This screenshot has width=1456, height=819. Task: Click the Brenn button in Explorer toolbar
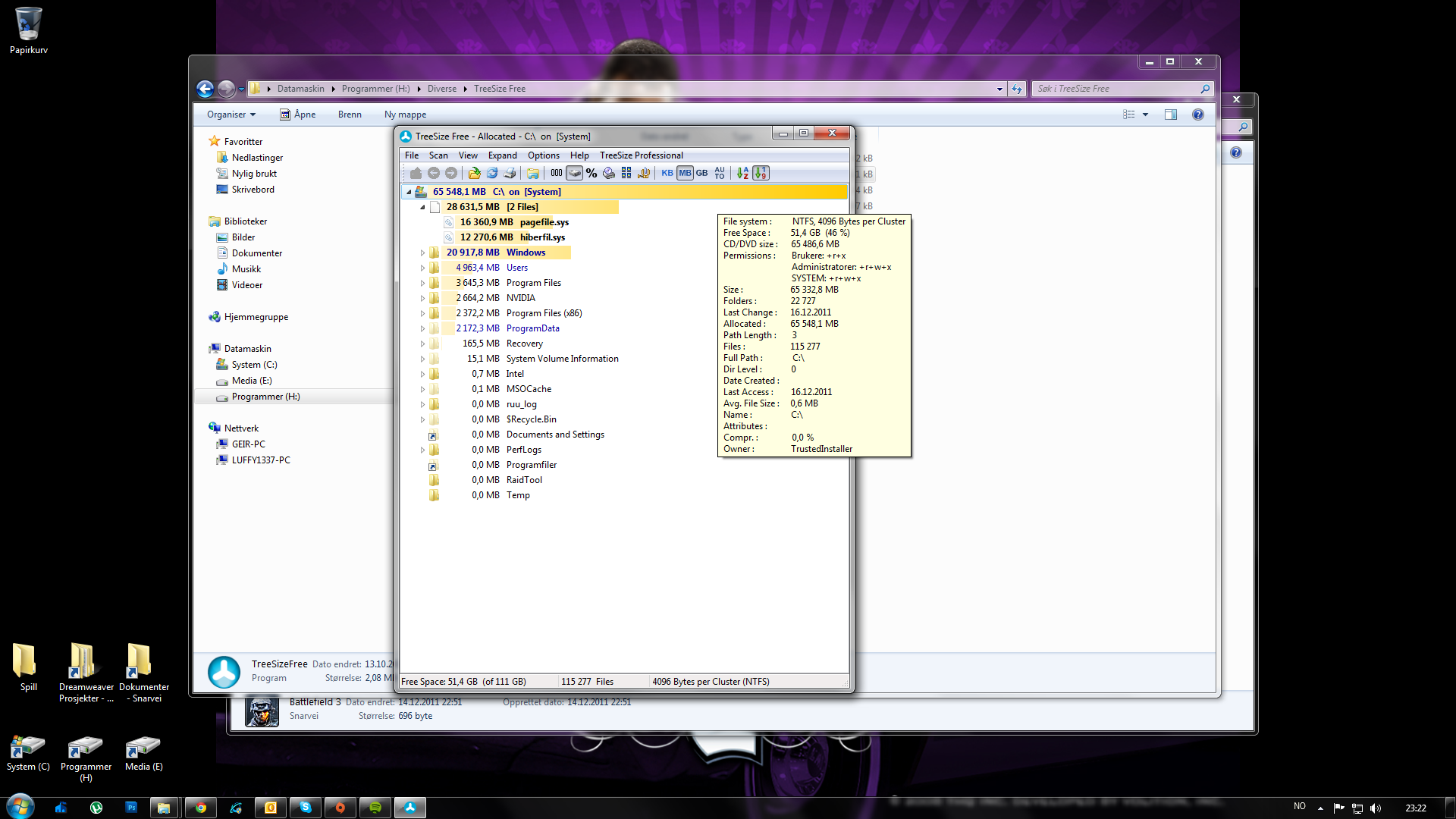click(x=350, y=115)
